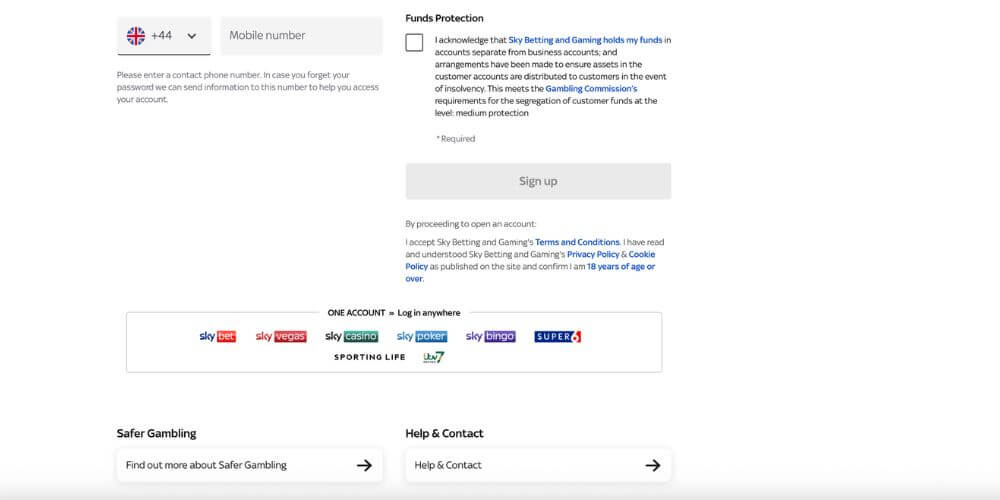Open the Terms and Conditions link
The height and width of the screenshot is (500, 1000).
point(577,242)
